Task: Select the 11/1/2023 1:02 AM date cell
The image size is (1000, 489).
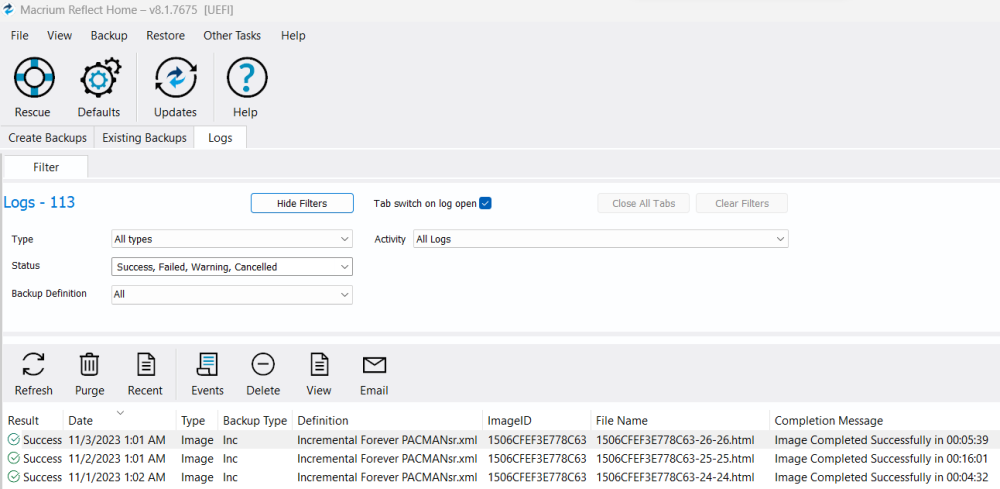Action: coord(117,478)
